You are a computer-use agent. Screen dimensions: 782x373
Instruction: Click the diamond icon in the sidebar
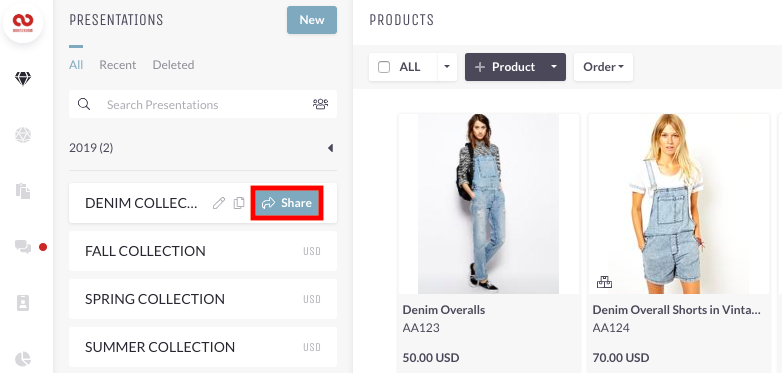click(23, 79)
